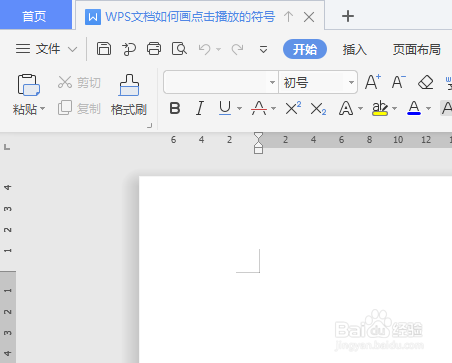
Task: Add a new tab with plus
Action: pos(348,16)
